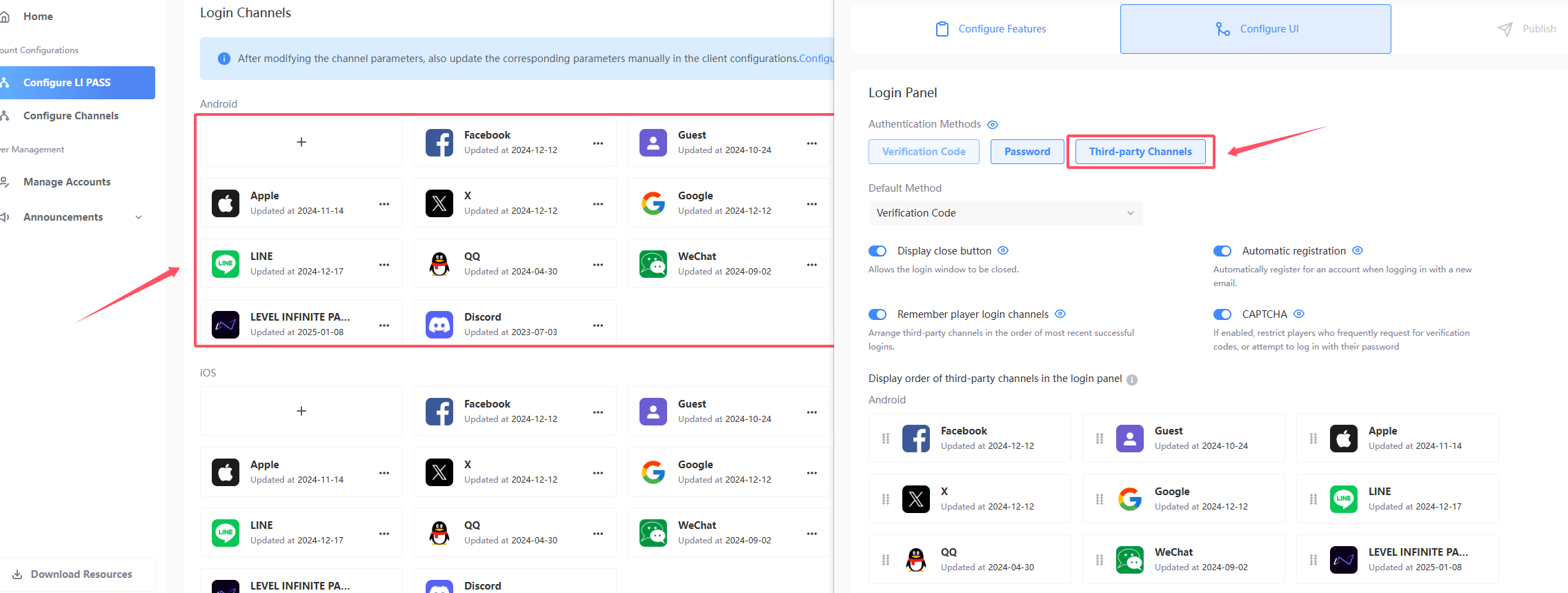Open more options for Android Apple channel

tap(384, 204)
